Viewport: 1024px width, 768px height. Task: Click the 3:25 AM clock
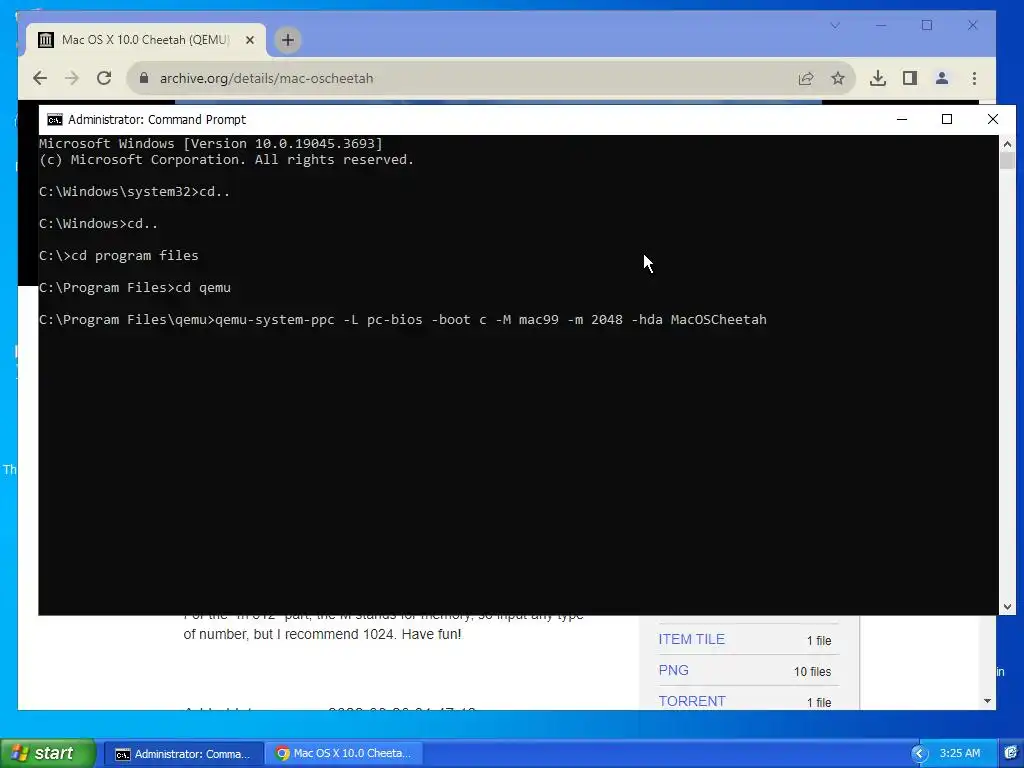[960, 753]
